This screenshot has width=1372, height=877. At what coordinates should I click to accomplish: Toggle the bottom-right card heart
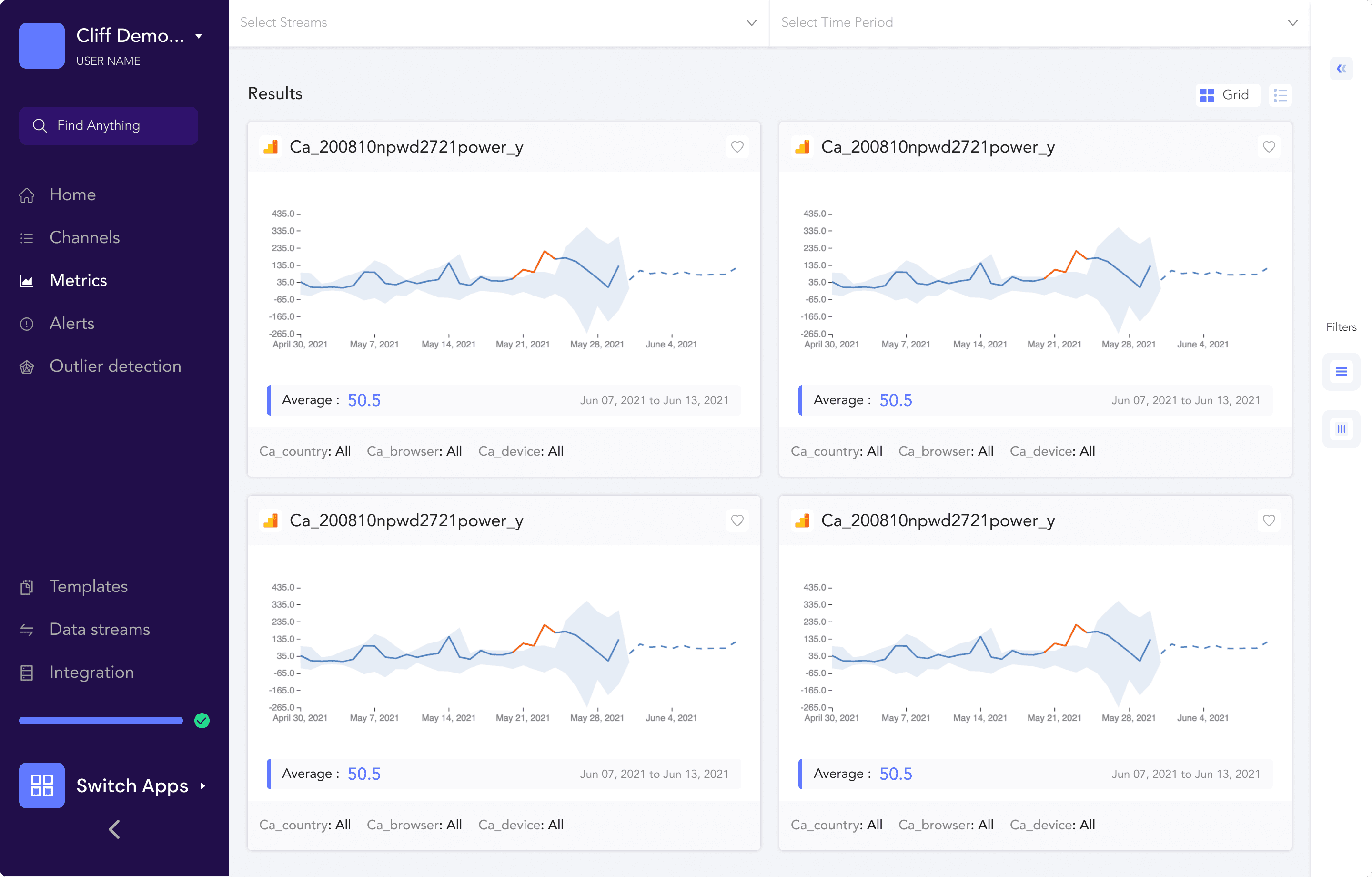coord(1268,520)
